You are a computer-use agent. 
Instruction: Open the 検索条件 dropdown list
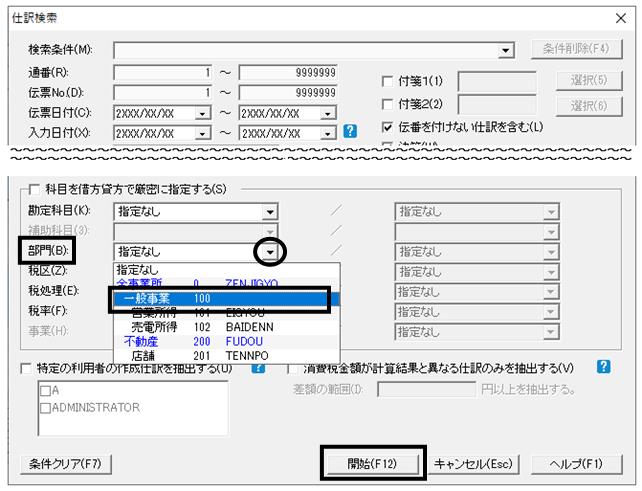[506, 50]
